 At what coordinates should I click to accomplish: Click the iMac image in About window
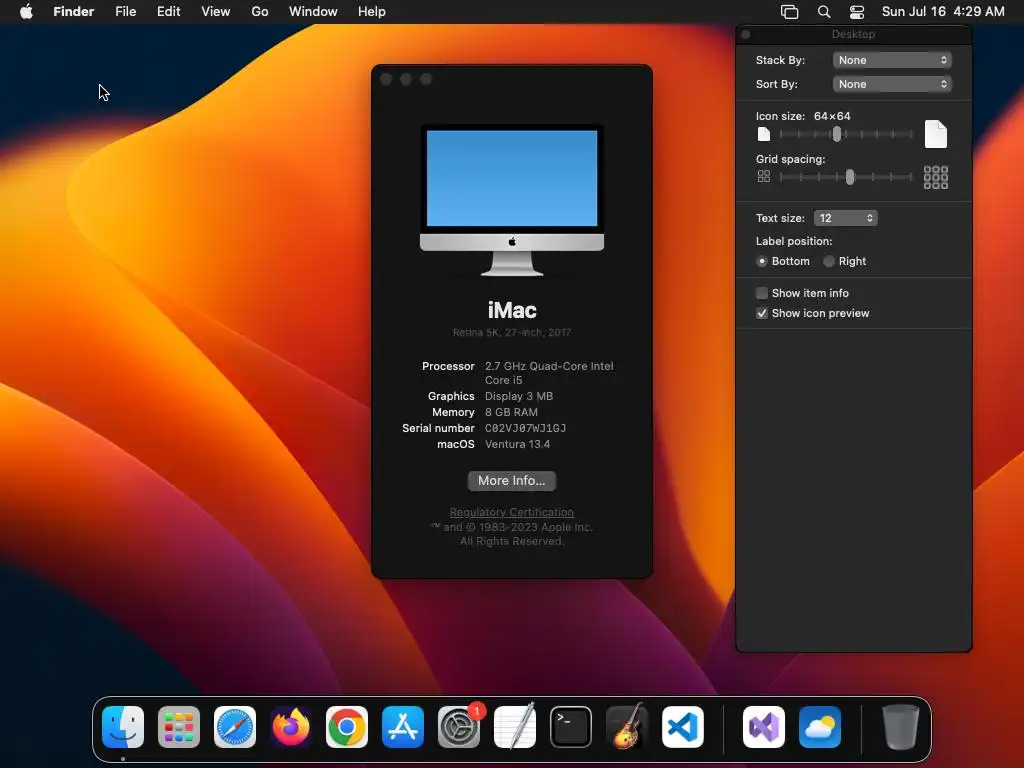pyautogui.click(x=512, y=200)
